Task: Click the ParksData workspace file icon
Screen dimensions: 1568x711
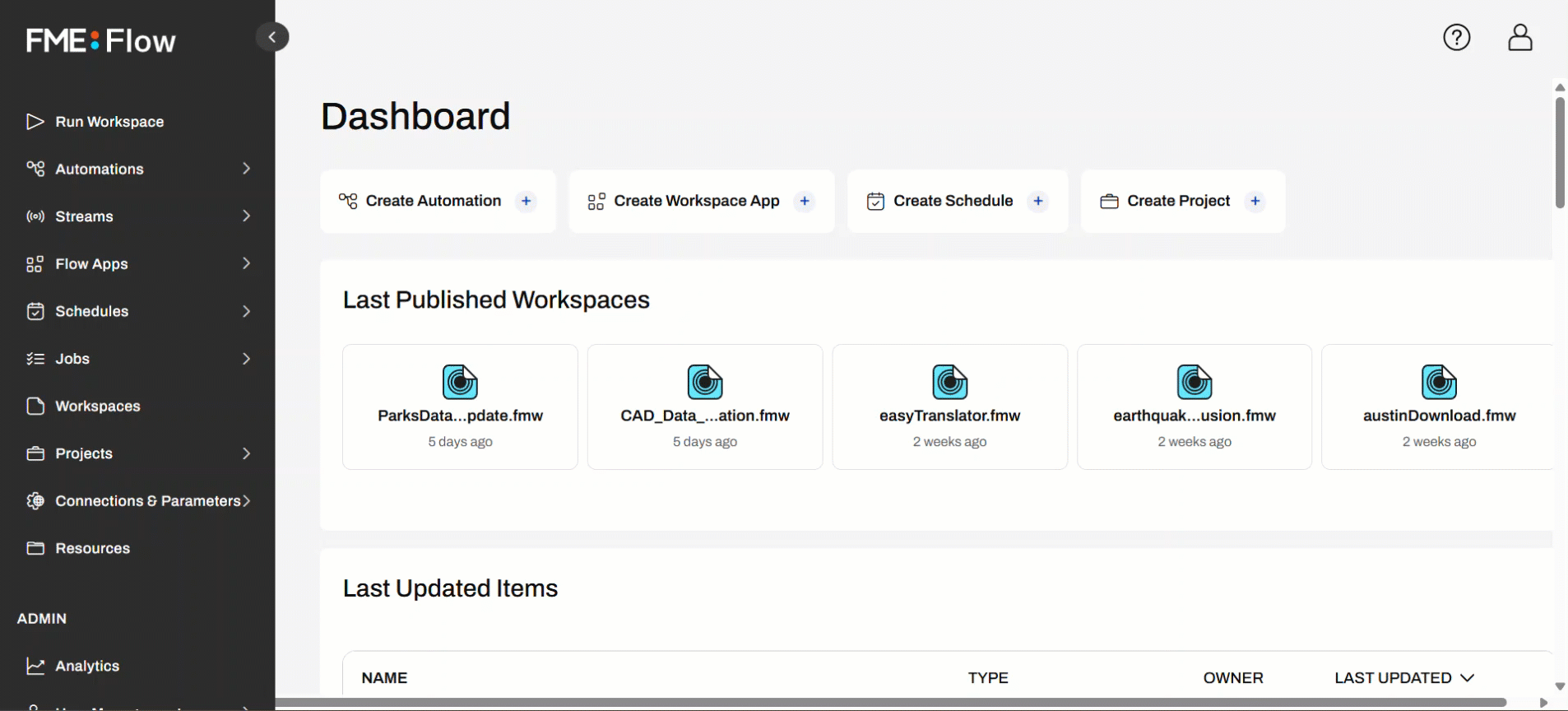Action: (460, 382)
